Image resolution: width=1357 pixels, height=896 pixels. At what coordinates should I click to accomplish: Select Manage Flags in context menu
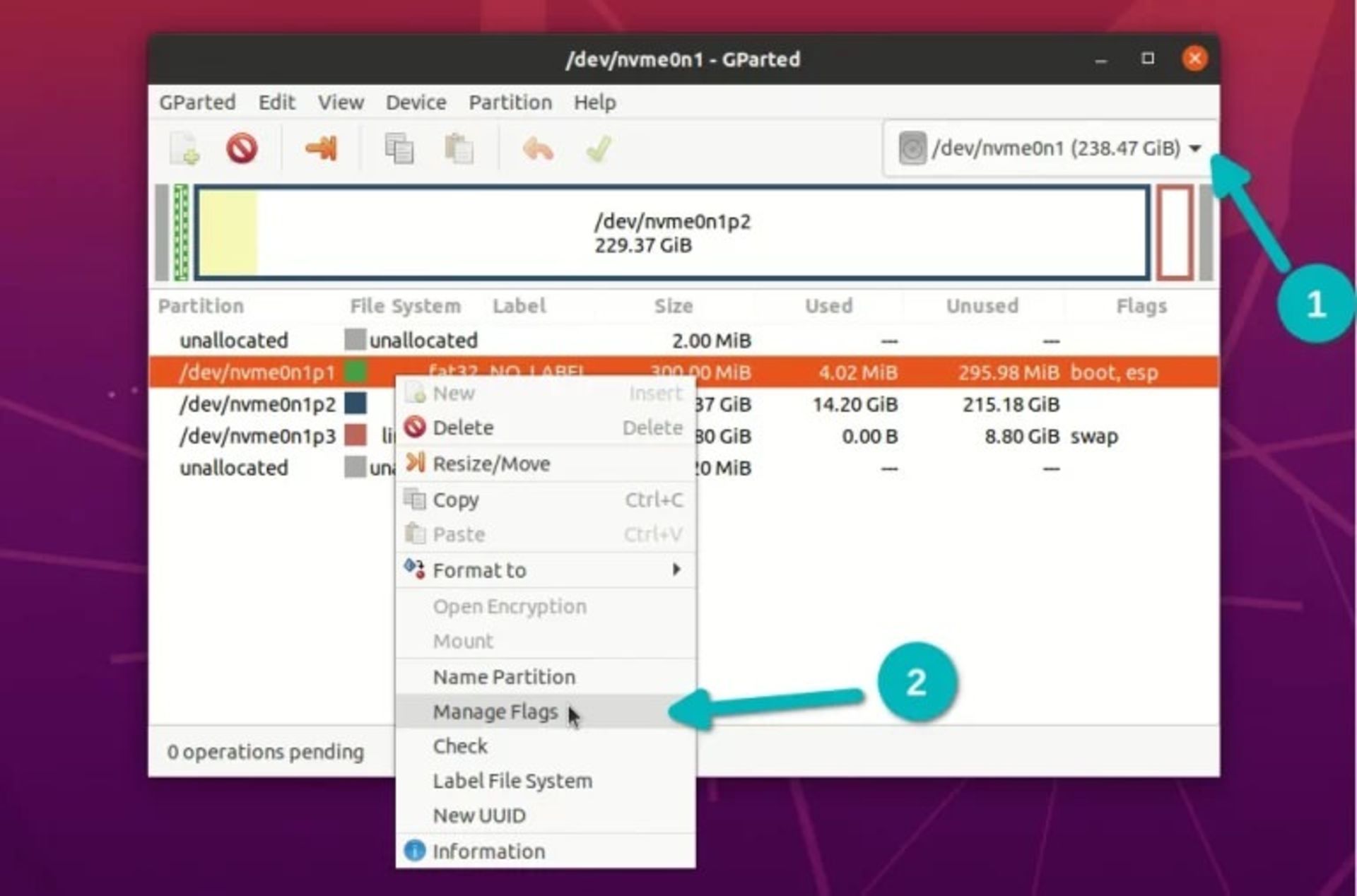(x=545, y=712)
